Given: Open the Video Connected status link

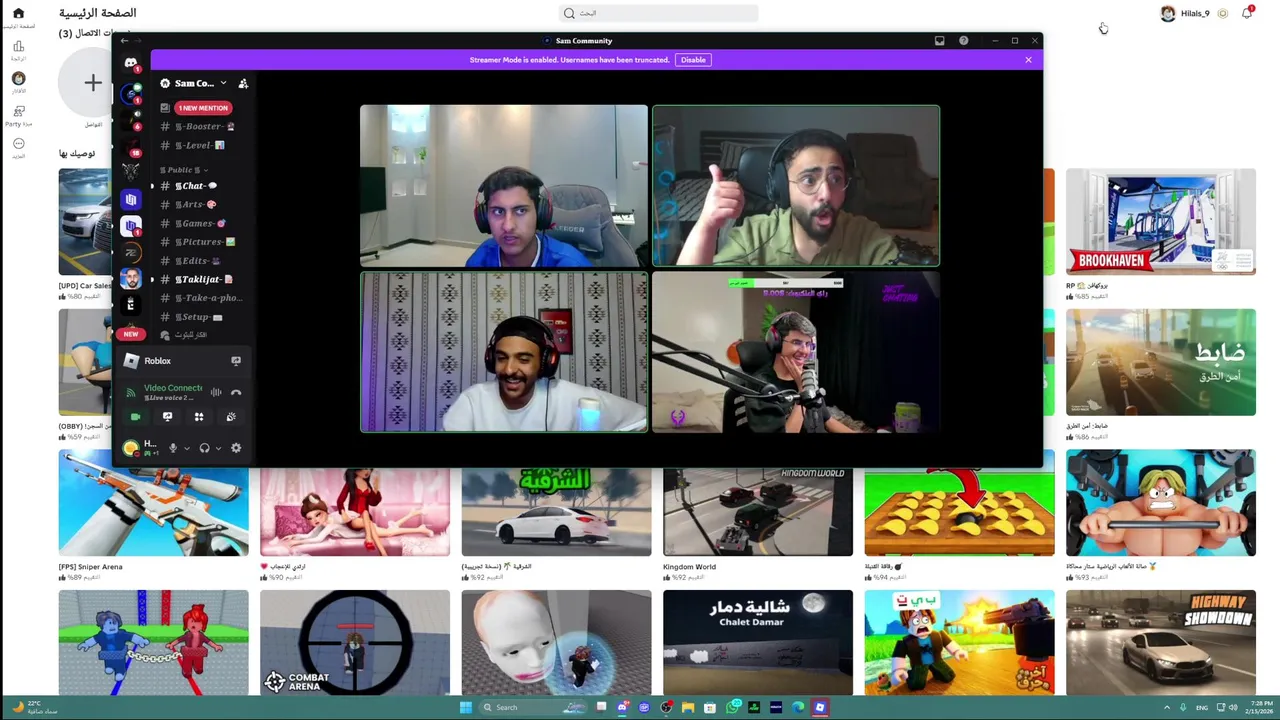Looking at the screenshot, I should [x=173, y=388].
